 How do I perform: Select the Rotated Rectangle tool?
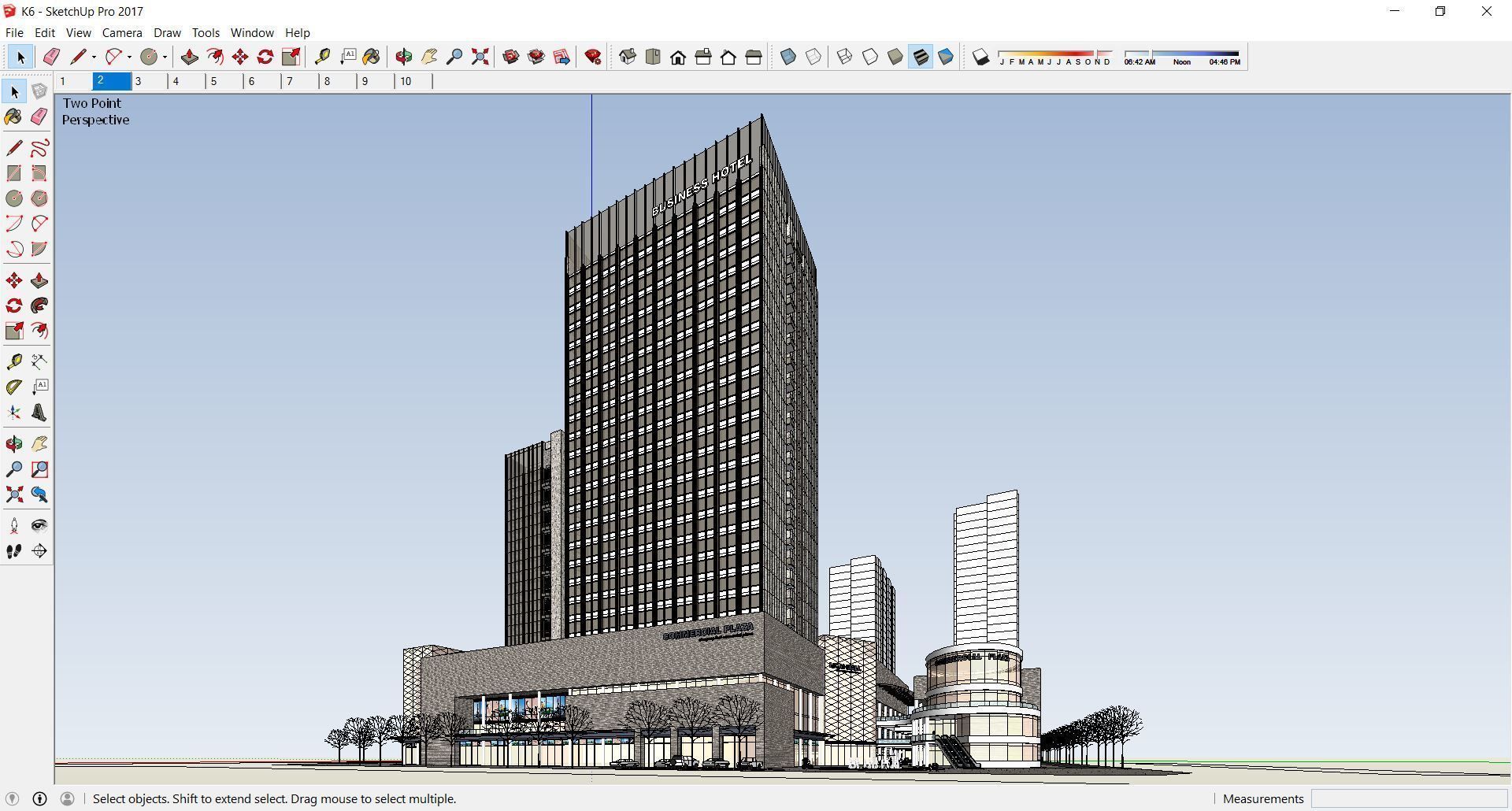39,173
